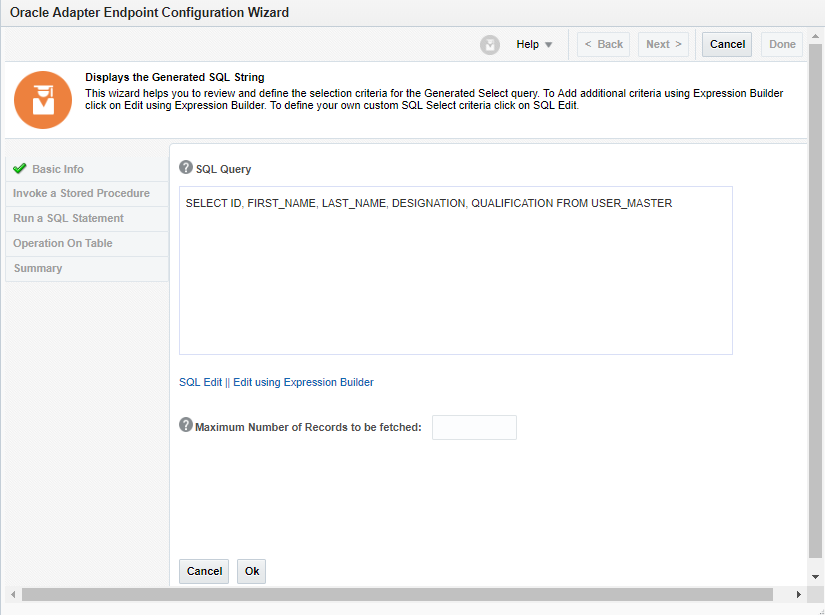Click the Next button

[663, 44]
